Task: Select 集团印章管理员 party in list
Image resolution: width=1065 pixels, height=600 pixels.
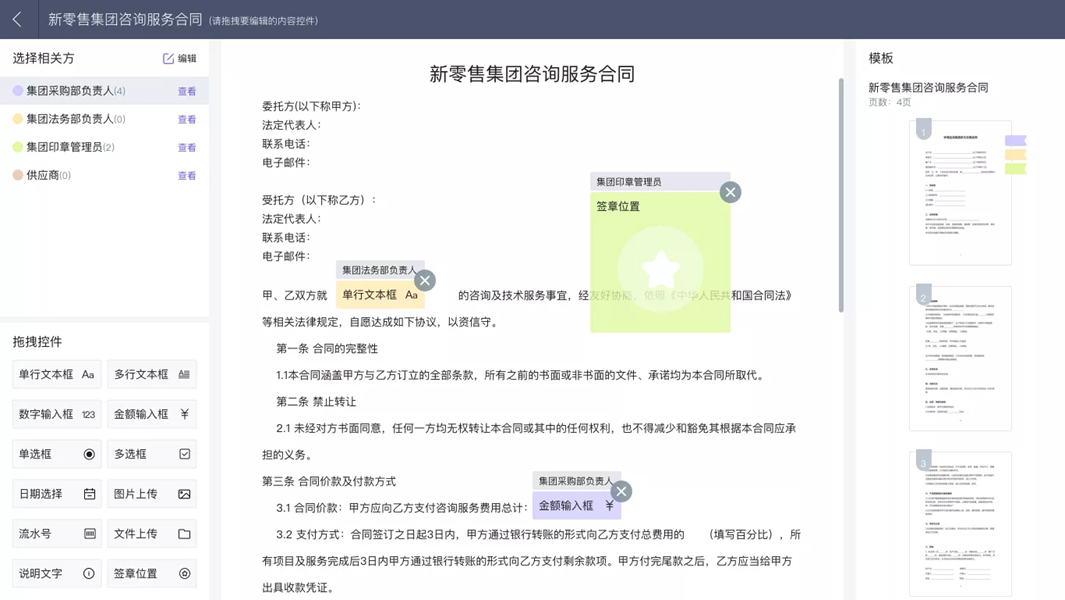Action: coord(70,147)
